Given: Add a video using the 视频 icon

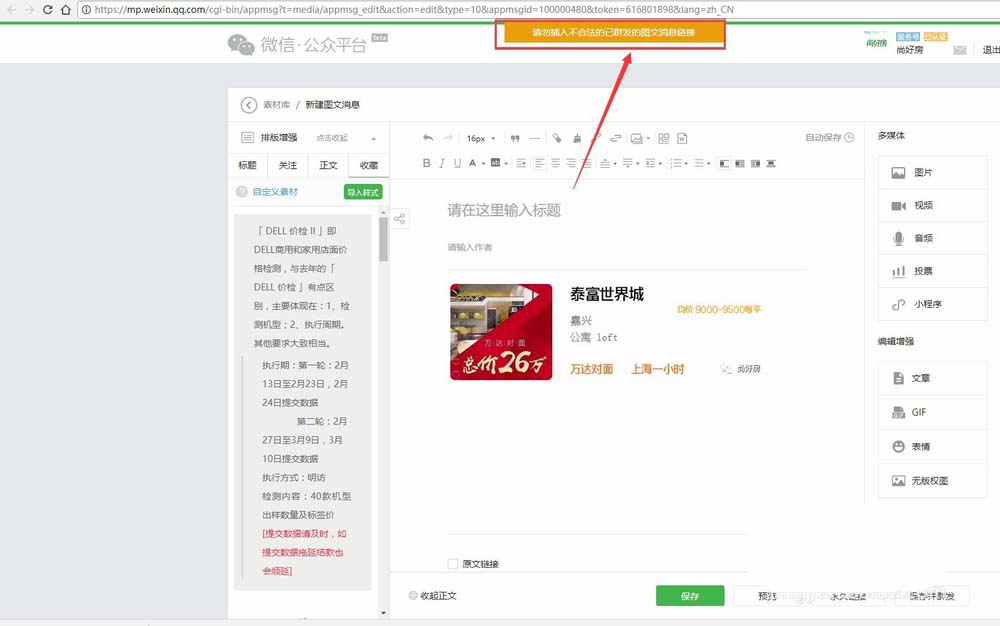Looking at the screenshot, I should [932, 205].
